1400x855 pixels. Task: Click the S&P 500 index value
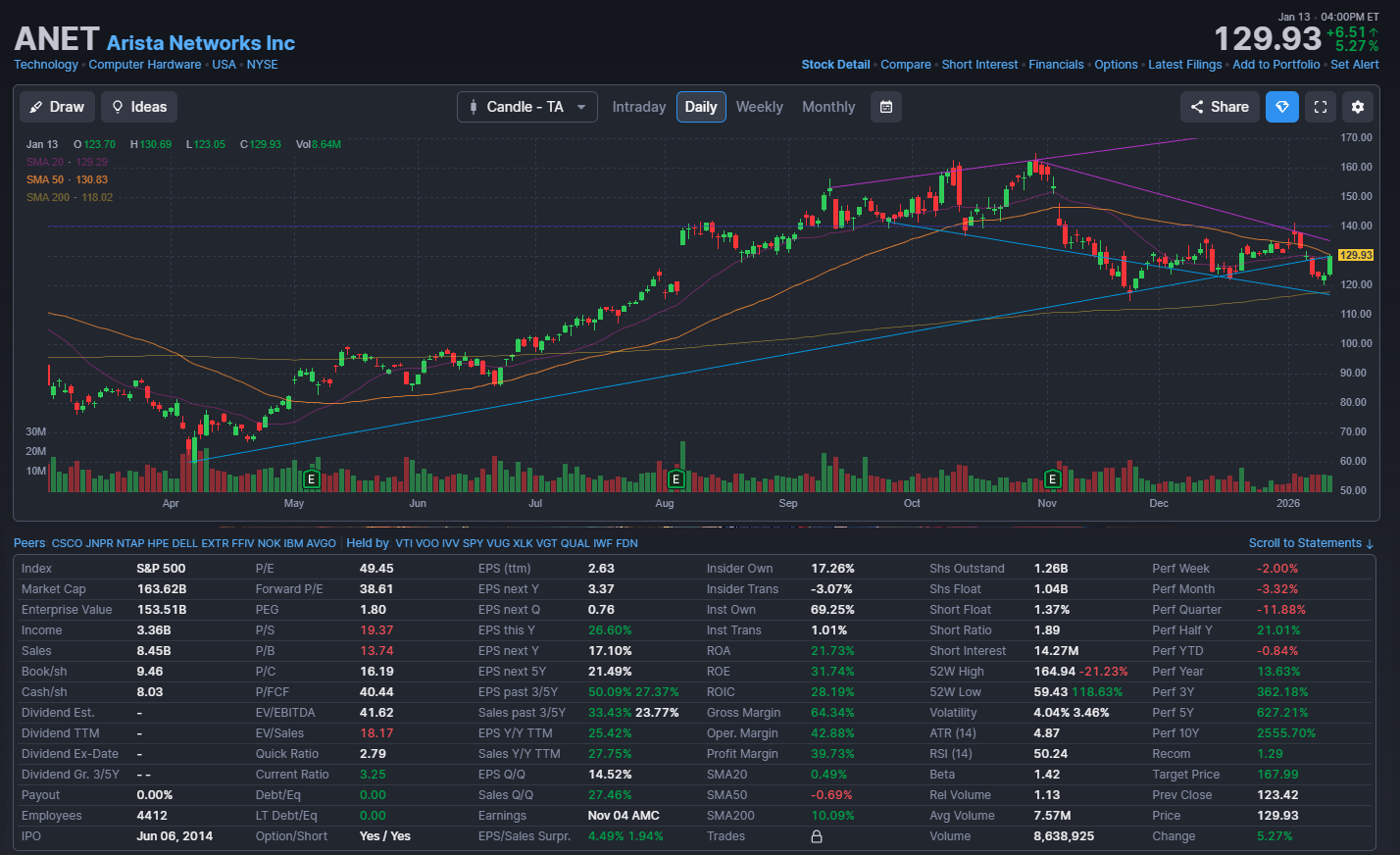coord(161,569)
